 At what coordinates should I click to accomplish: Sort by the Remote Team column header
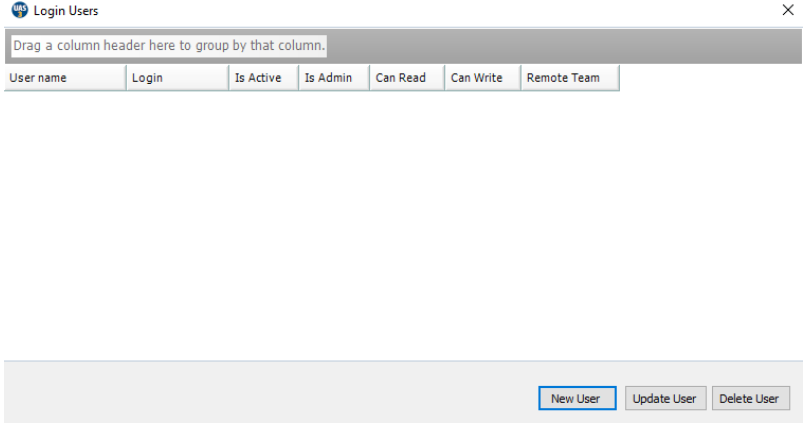(569, 78)
